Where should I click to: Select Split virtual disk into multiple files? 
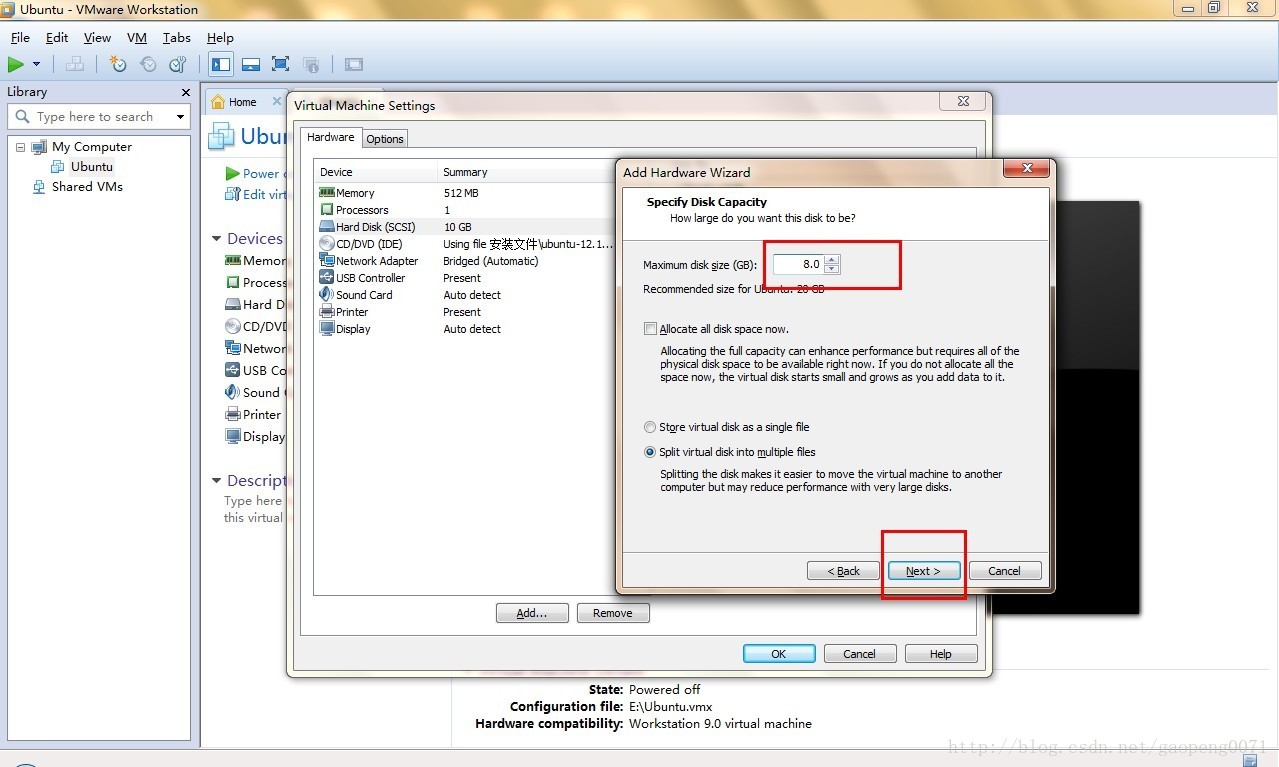pyautogui.click(x=651, y=452)
